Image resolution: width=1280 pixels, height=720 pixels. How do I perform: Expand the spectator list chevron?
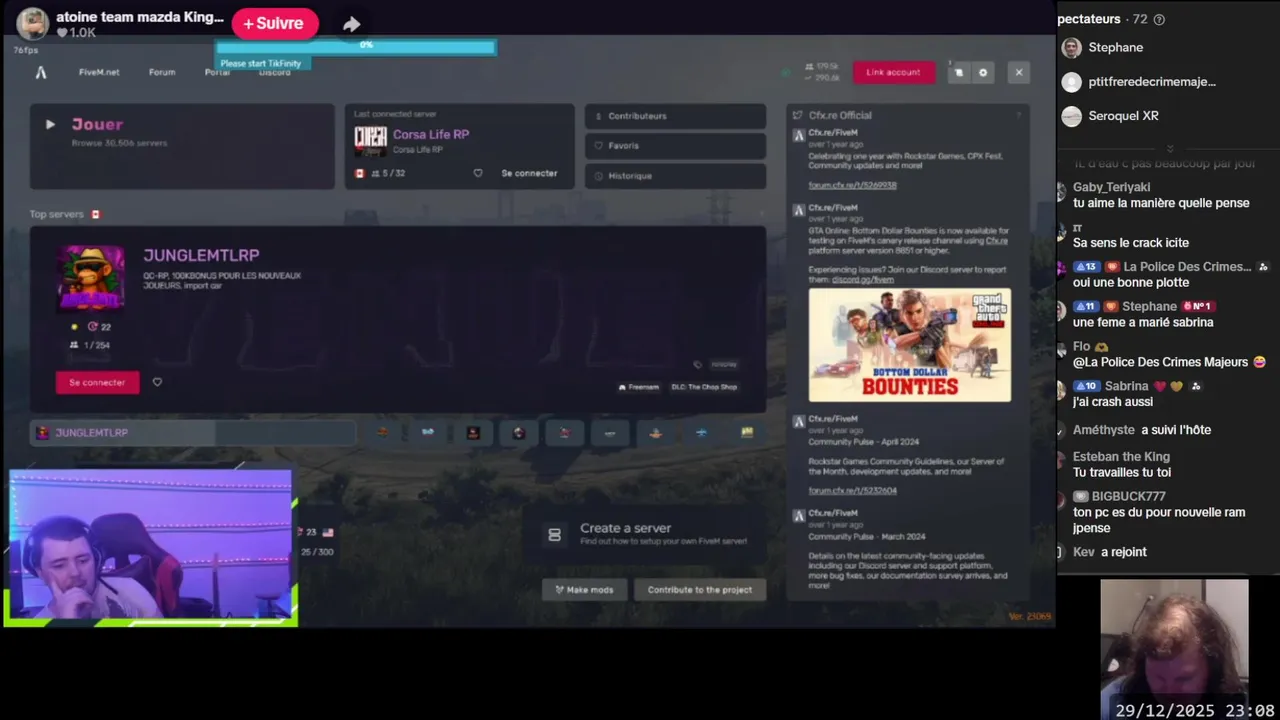coord(1170,147)
